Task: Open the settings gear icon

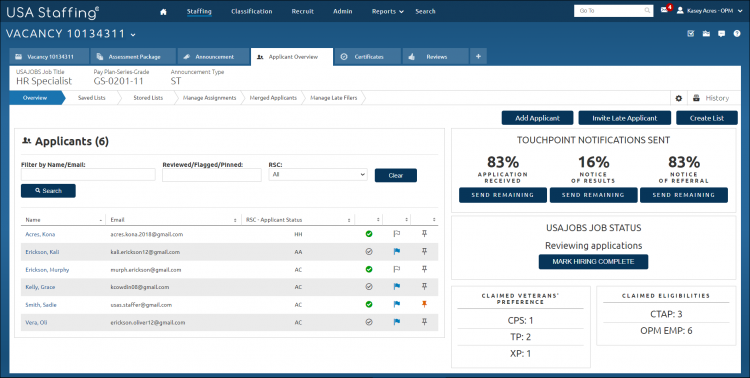Action: 679,98
